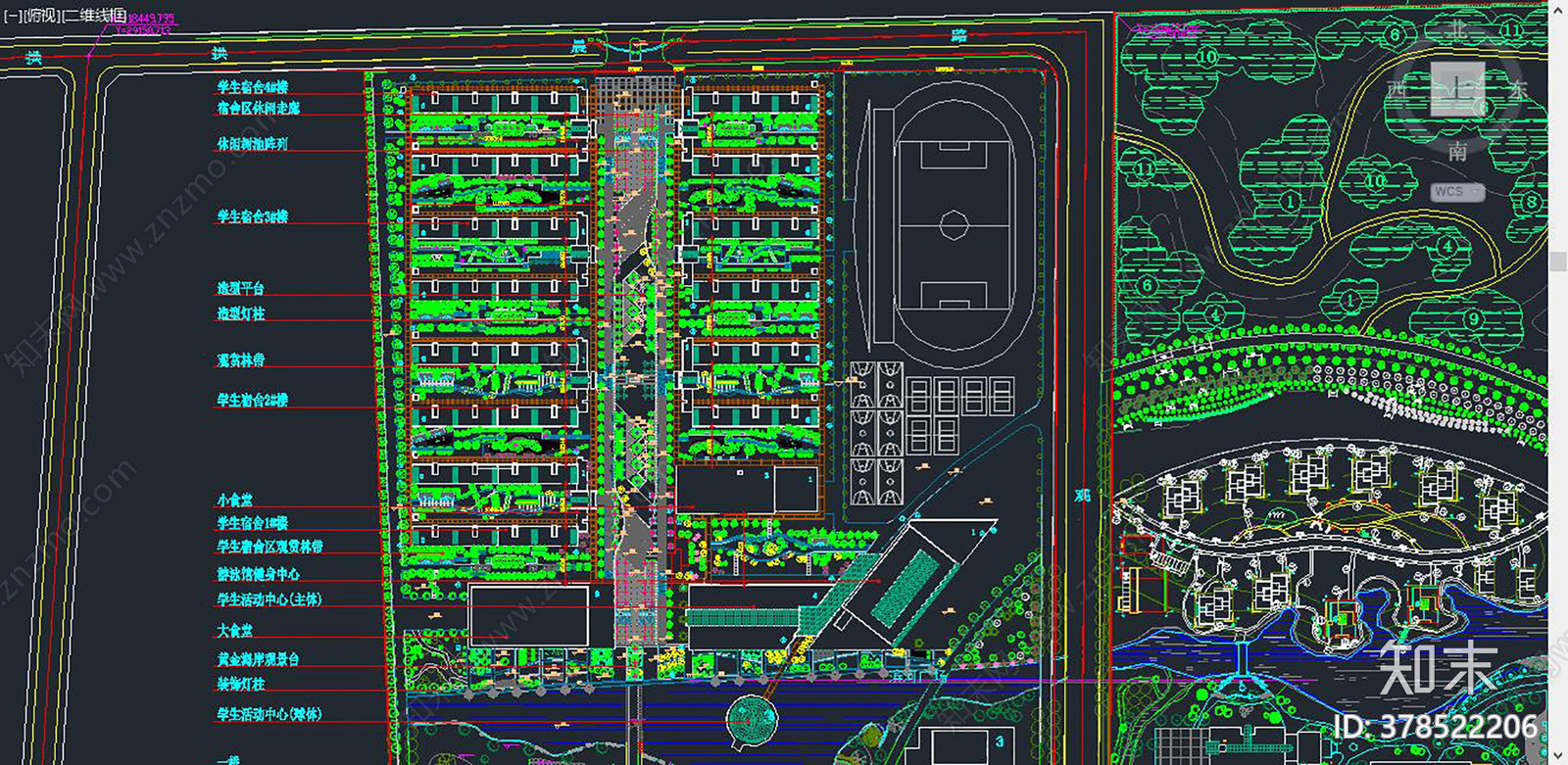Select the 学生宿舍4#楼 annotation label
1568x765 pixels.
(x=253, y=87)
